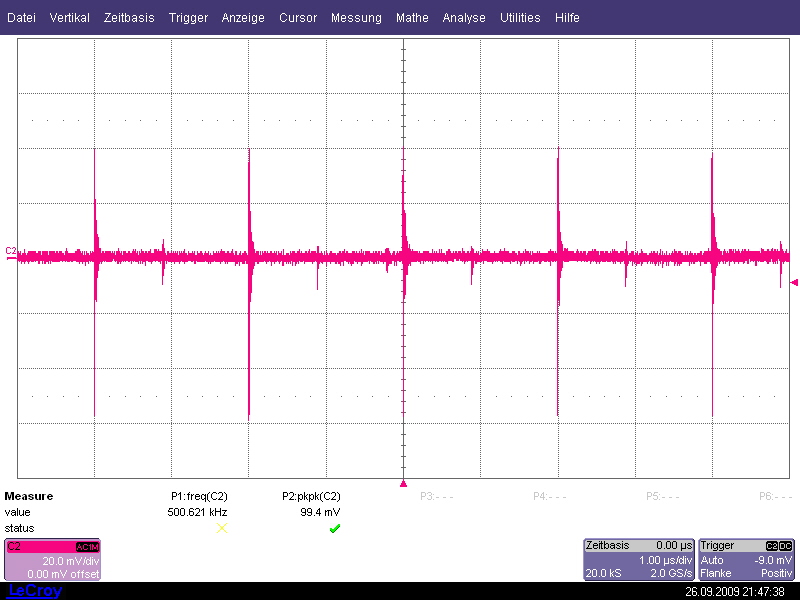Click the Trigger descriptor box
800x600 pixels.
coord(746,560)
